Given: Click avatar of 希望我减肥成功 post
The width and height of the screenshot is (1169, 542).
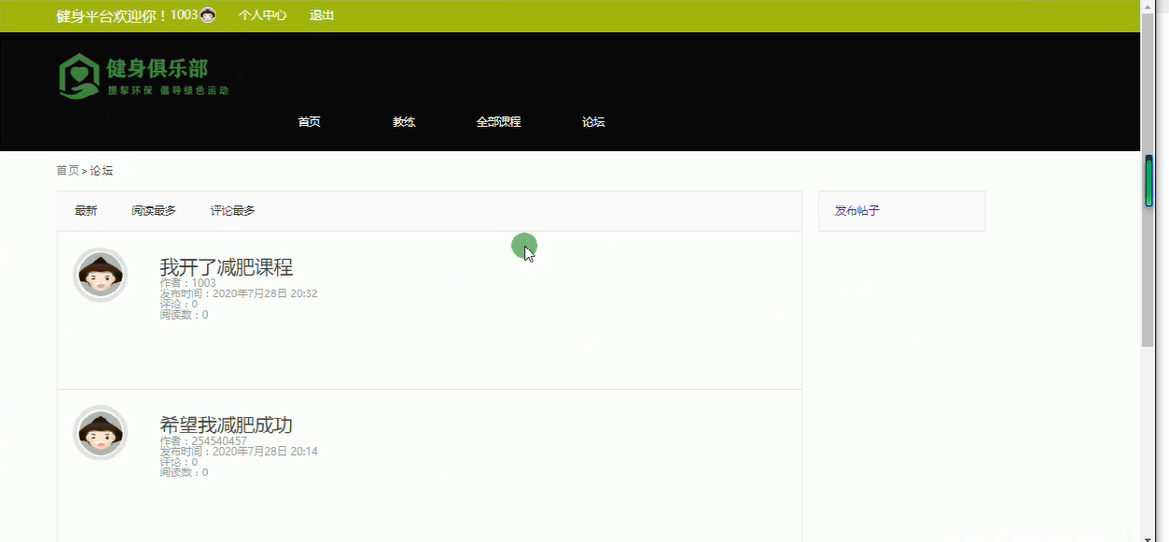Looking at the screenshot, I should [x=101, y=432].
